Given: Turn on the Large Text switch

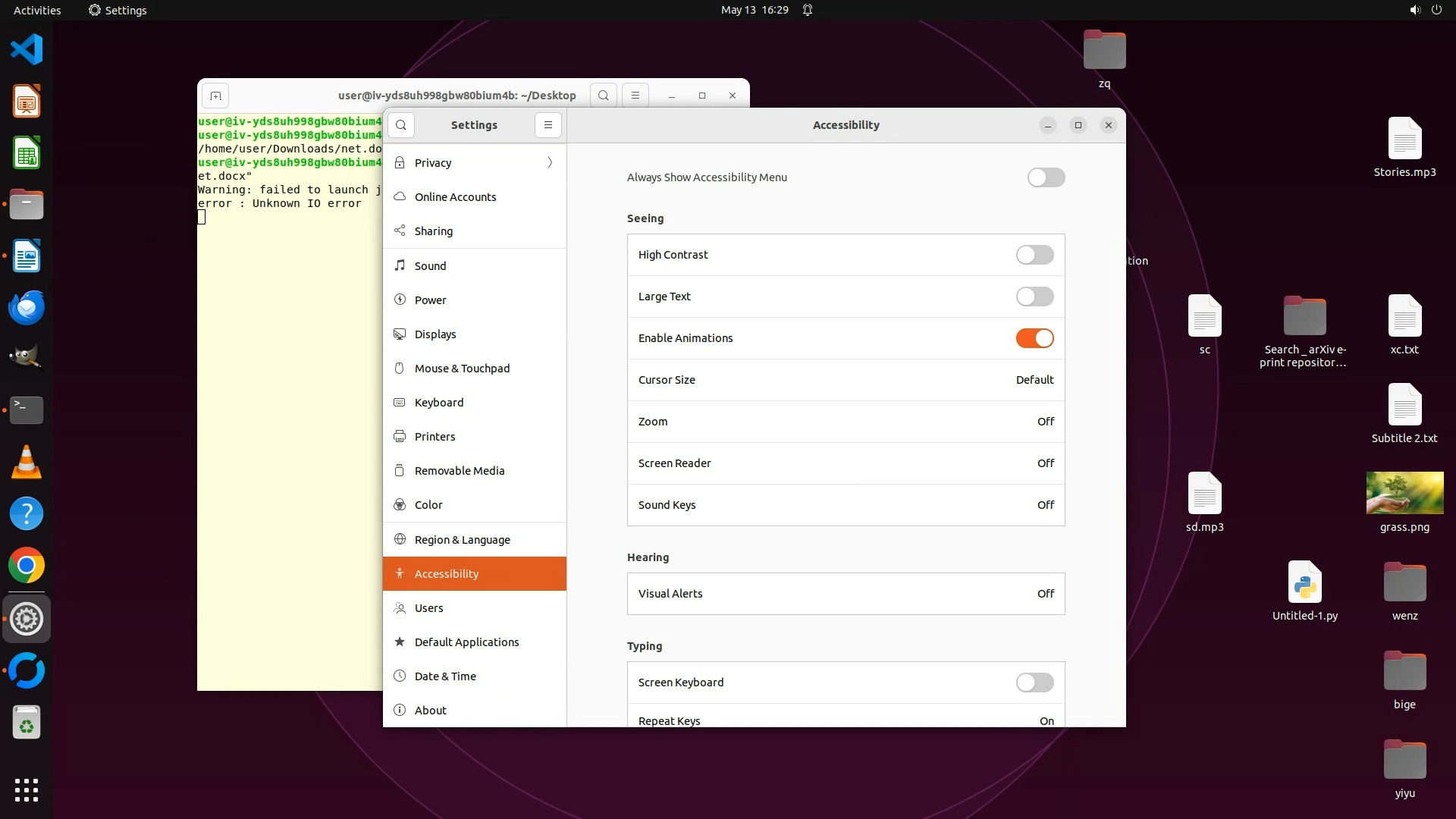Looking at the screenshot, I should pos(1034,297).
